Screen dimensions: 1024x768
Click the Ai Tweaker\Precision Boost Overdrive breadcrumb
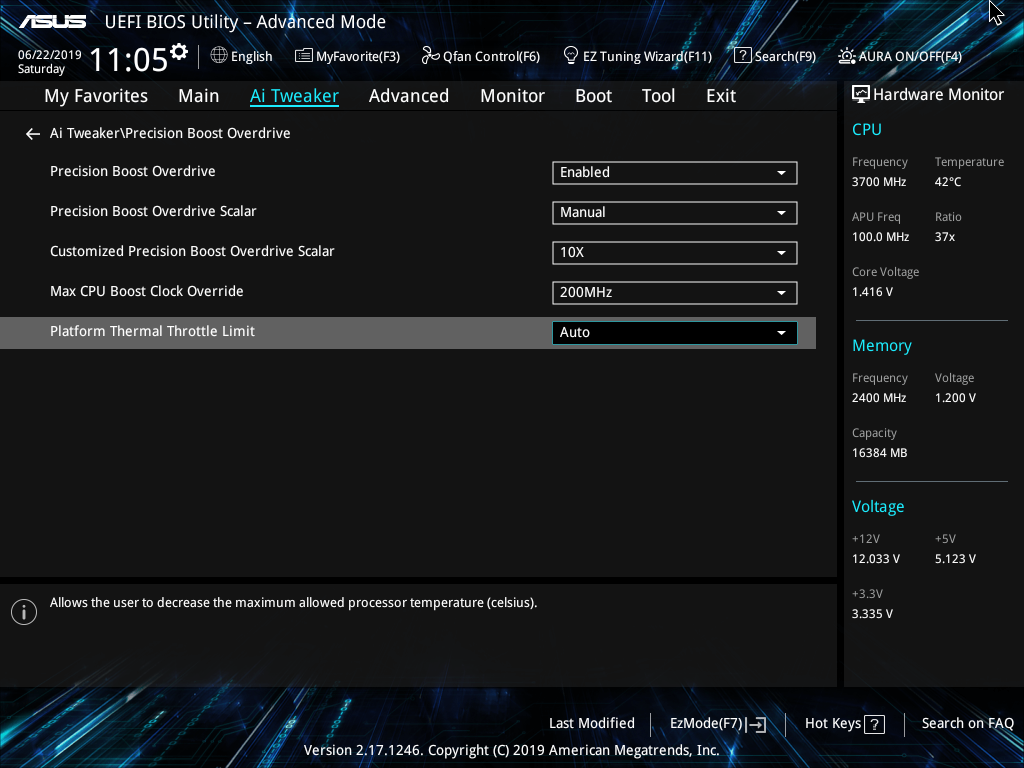pos(170,133)
